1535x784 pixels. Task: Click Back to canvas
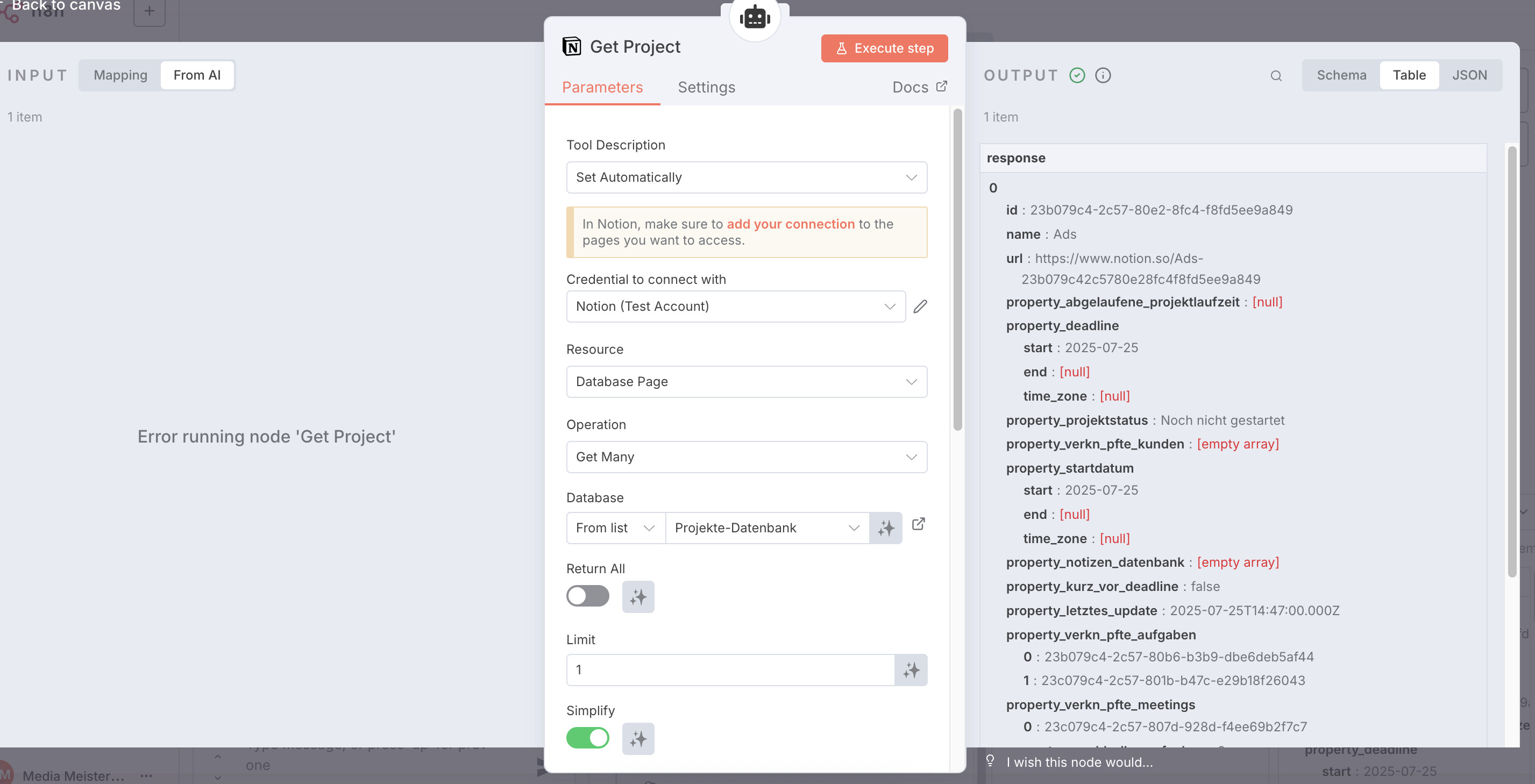point(66,5)
